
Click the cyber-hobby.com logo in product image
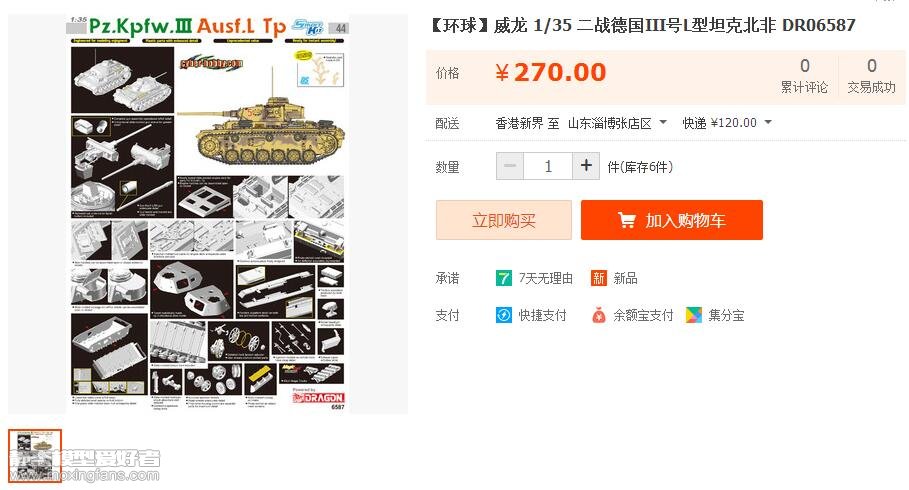[x=210, y=63]
